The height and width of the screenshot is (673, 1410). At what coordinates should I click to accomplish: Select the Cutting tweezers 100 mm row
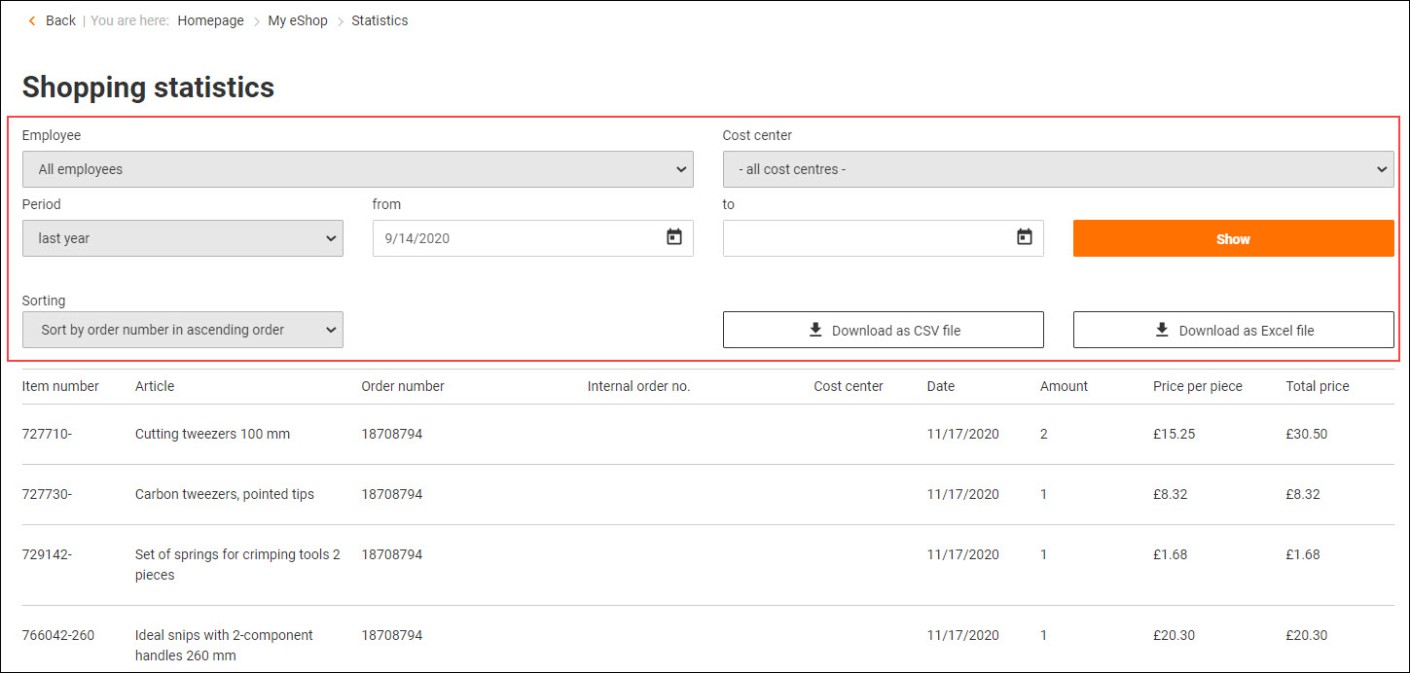[x=212, y=435]
